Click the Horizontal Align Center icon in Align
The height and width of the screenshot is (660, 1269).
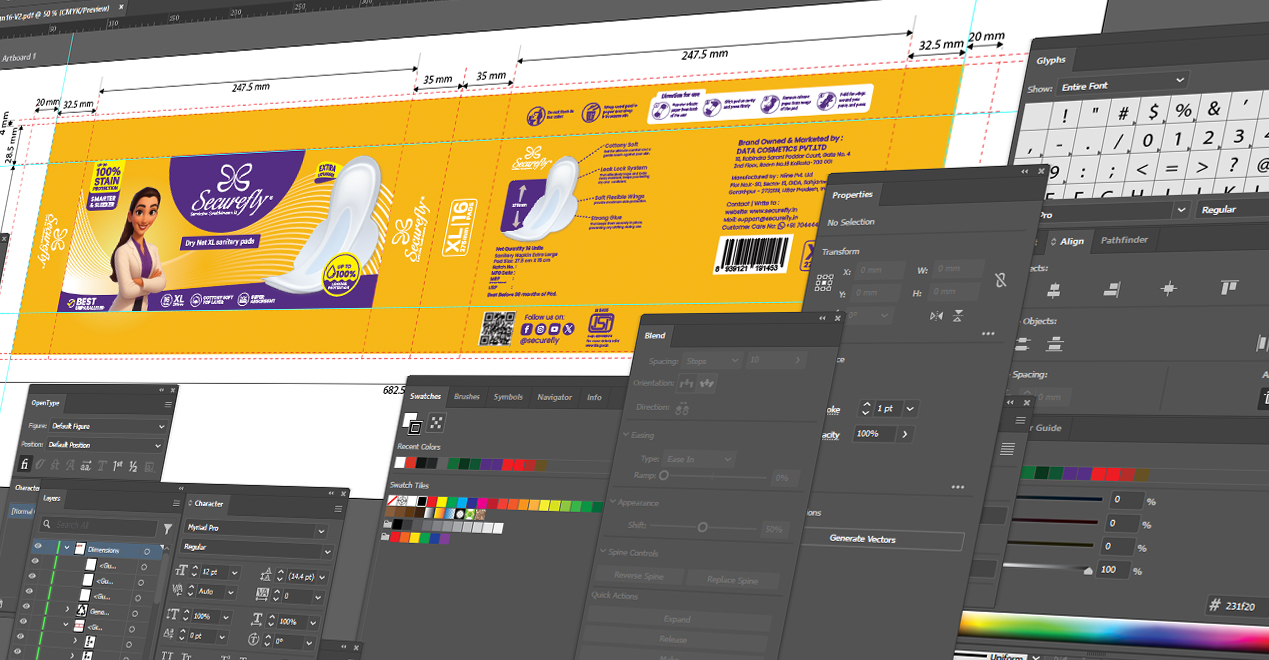coord(1054,289)
